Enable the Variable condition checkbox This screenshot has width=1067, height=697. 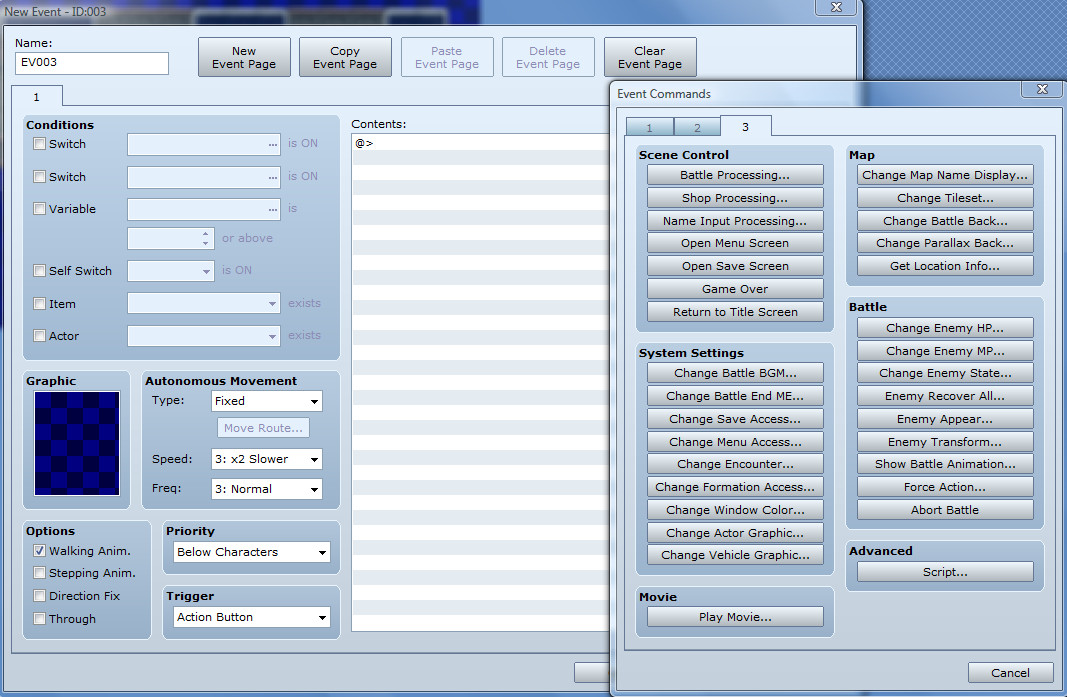(39, 209)
